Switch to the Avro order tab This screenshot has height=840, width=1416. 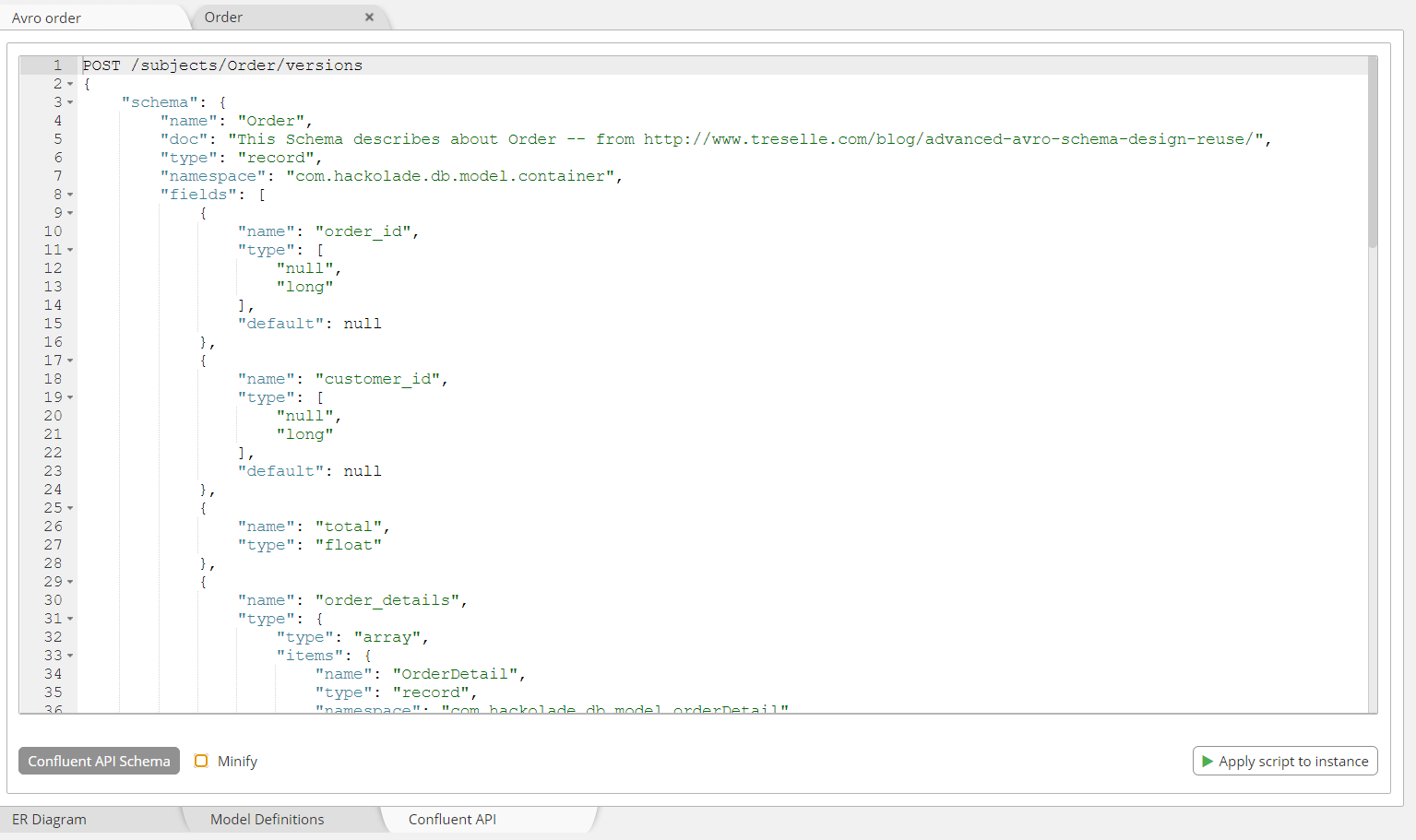[x=47, y=18]
